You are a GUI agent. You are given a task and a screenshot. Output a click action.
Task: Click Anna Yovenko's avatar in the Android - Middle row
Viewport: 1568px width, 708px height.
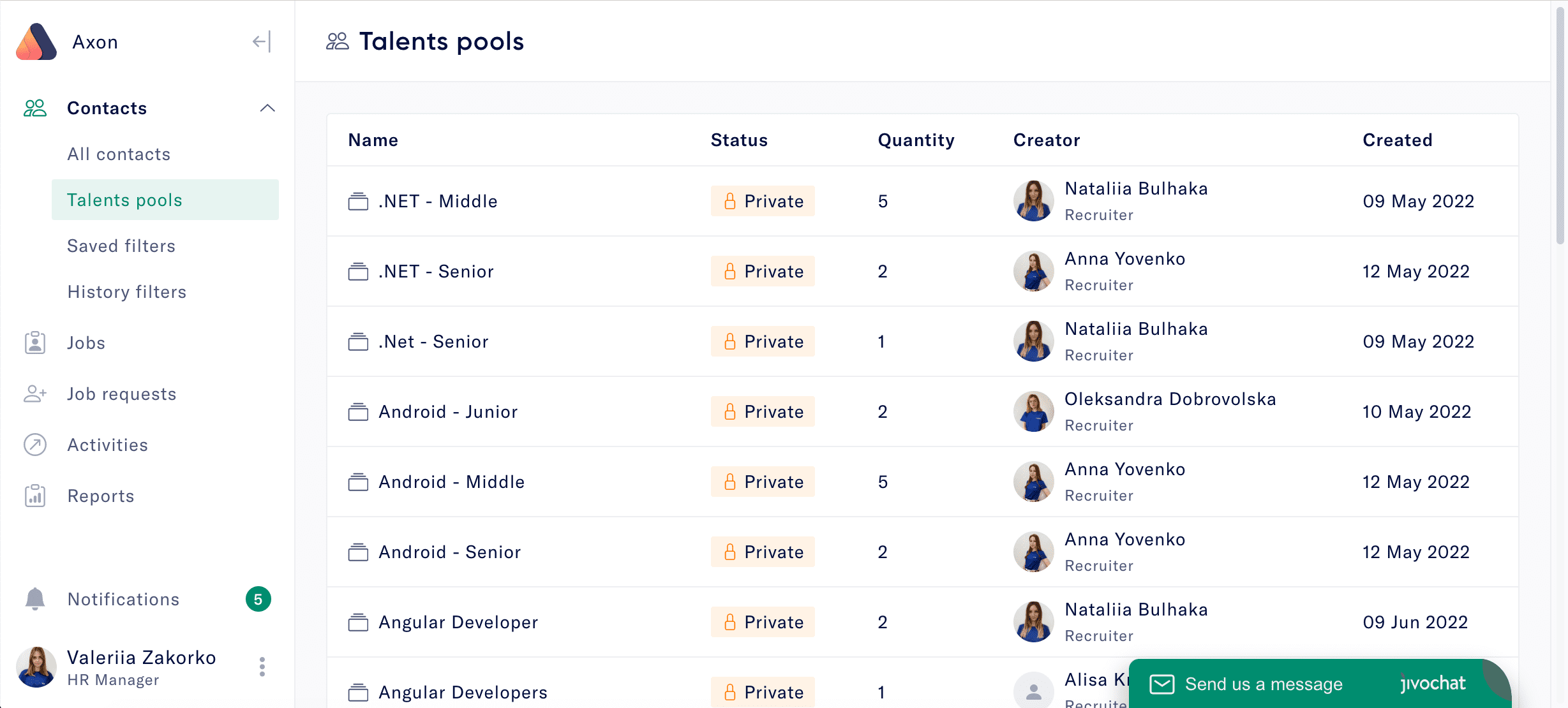click(1033, 482)
